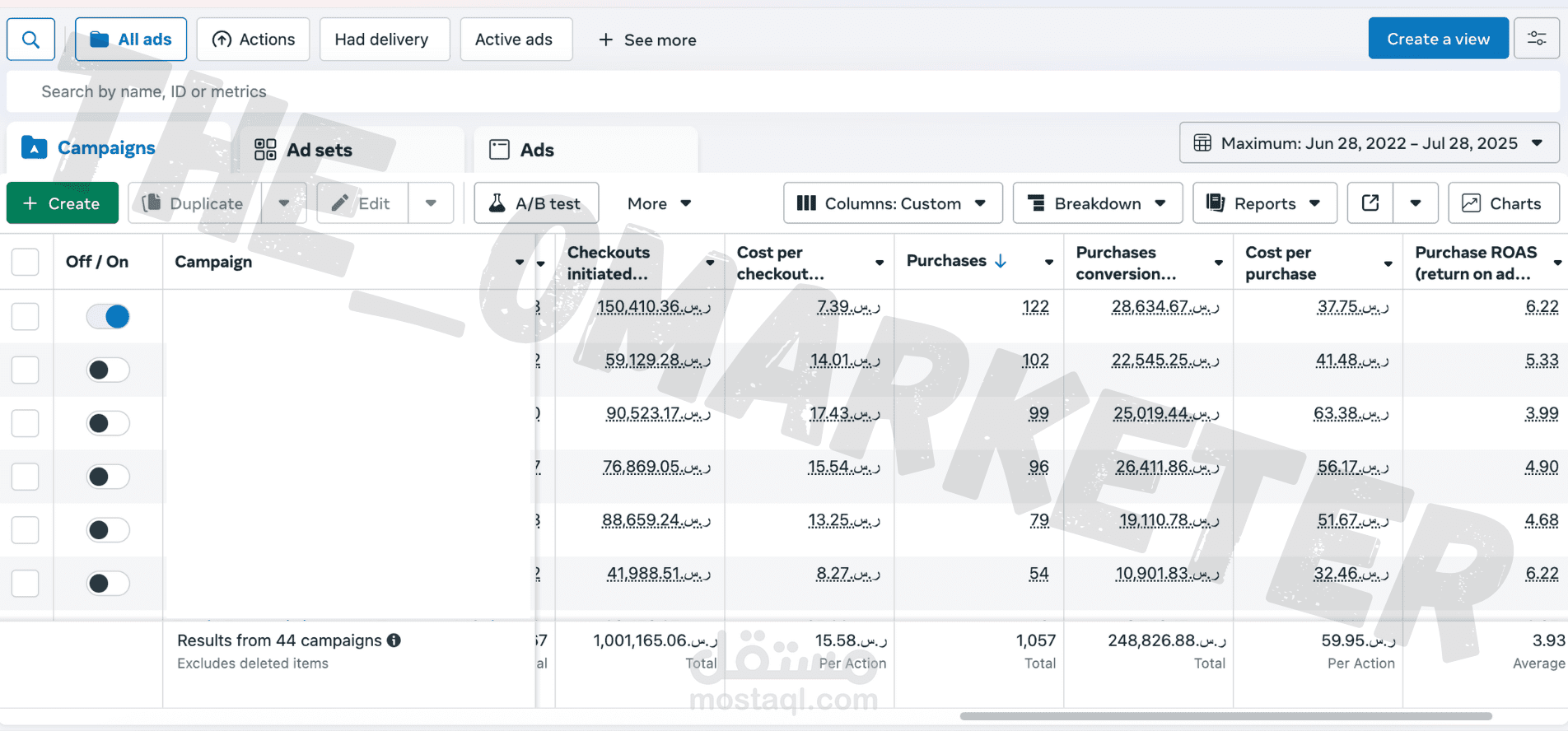Turn off the campaign with 122 purchases
Screen dimensions: 1568x731
point(108,316)
